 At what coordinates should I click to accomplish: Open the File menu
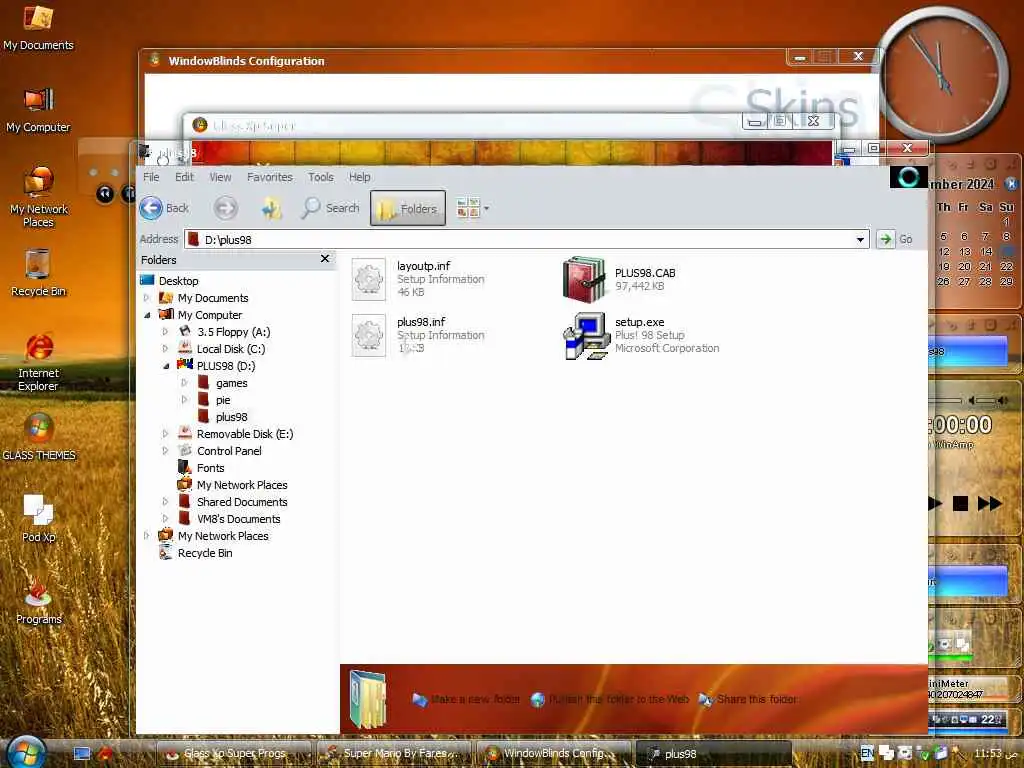(151, 177)
